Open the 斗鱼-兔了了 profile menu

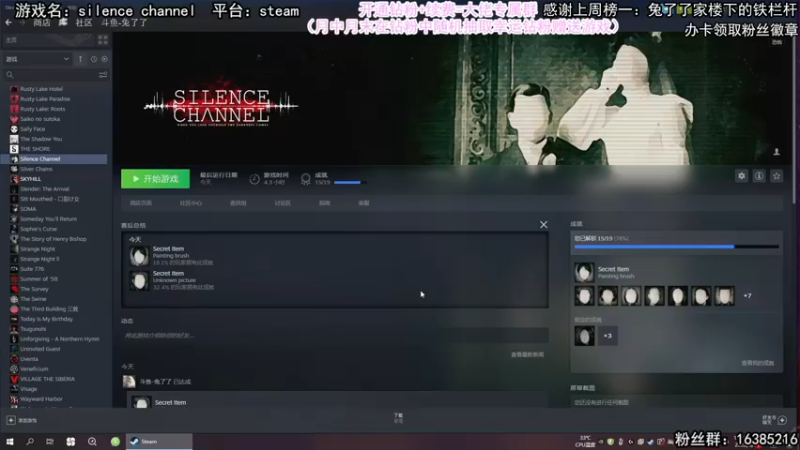pos(124,23)
